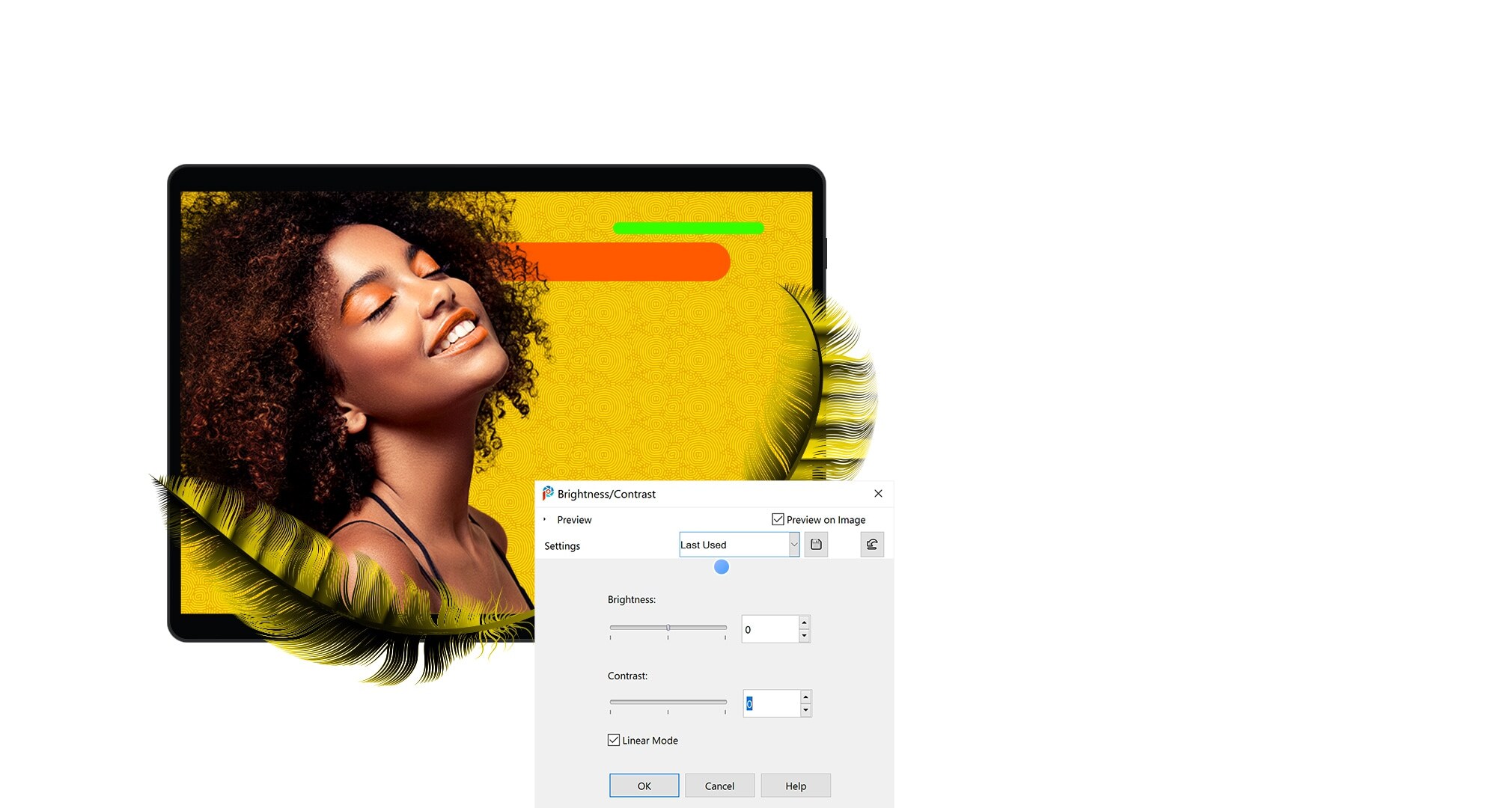Select Last Used from Settings dropdown
Image resolution: width=1512 pixels, height=808 pixels.
tap(736, 544)
